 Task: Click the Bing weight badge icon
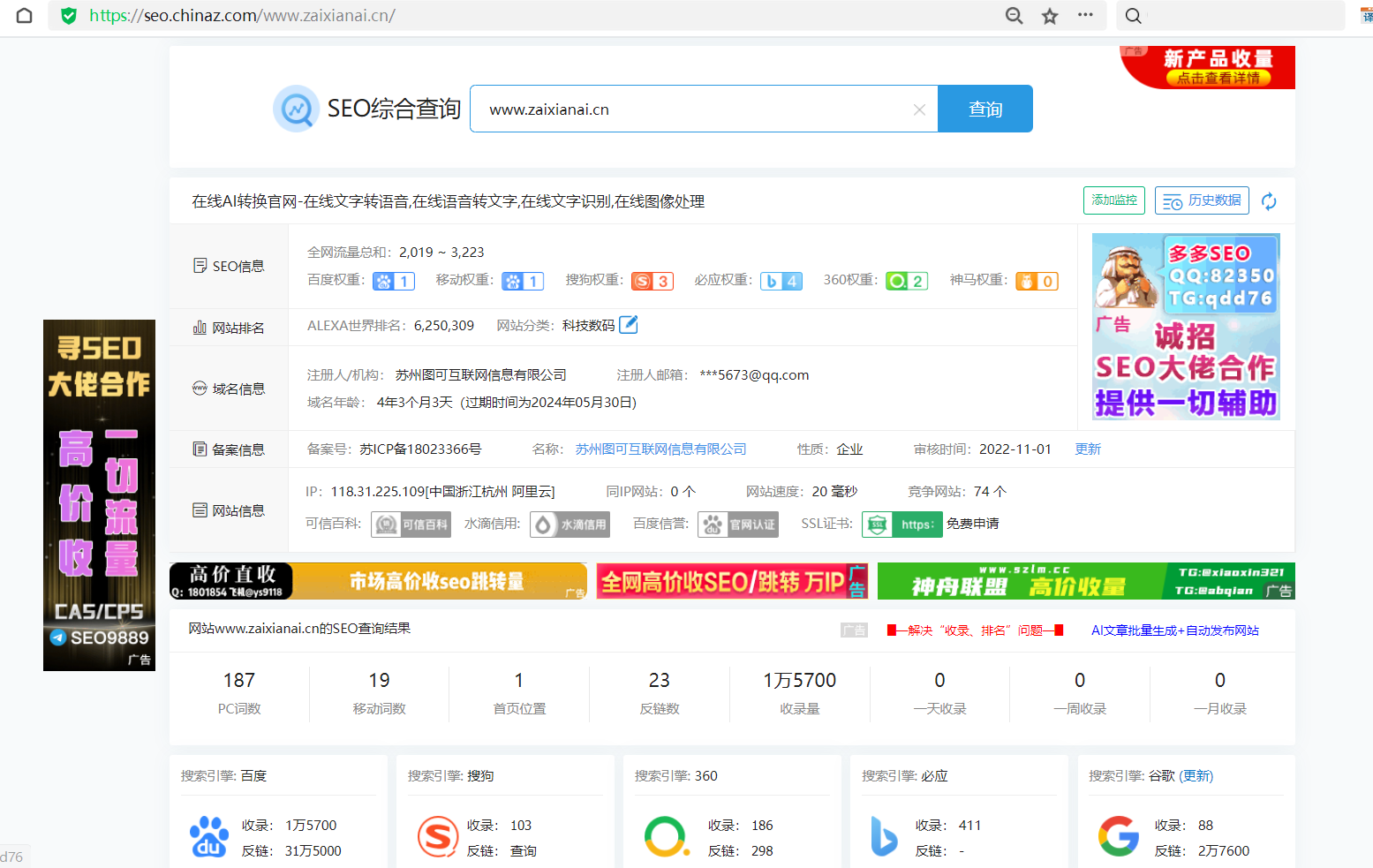pyautogui.click(x=781, y=281)
